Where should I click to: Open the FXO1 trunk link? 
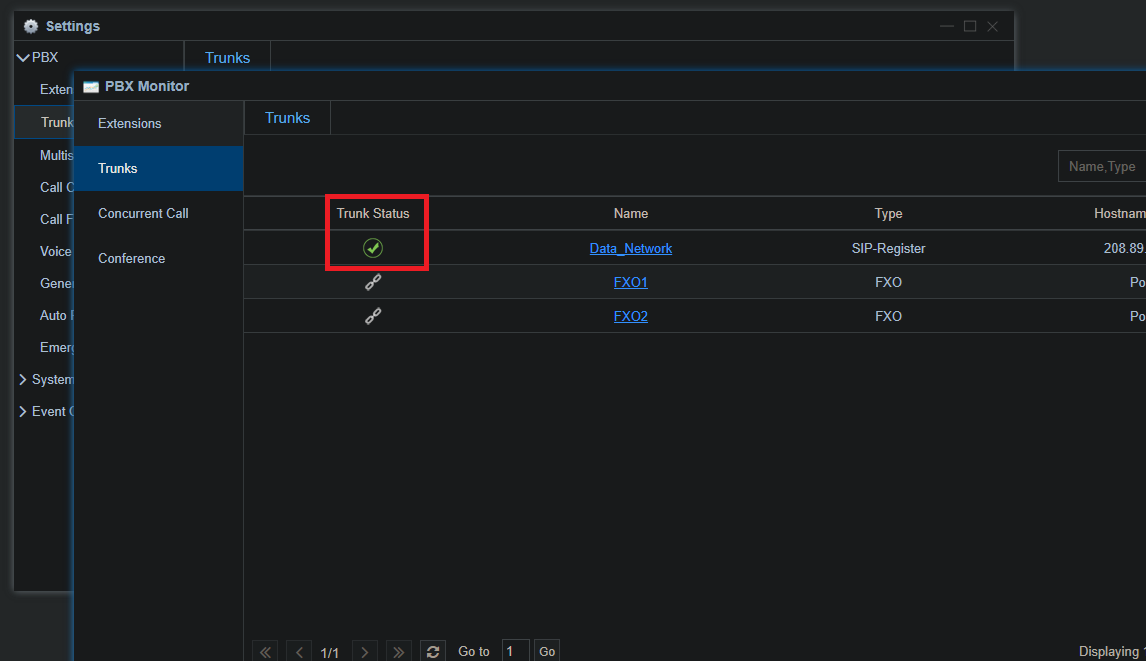pyautogui.click(x=631, y=282)
